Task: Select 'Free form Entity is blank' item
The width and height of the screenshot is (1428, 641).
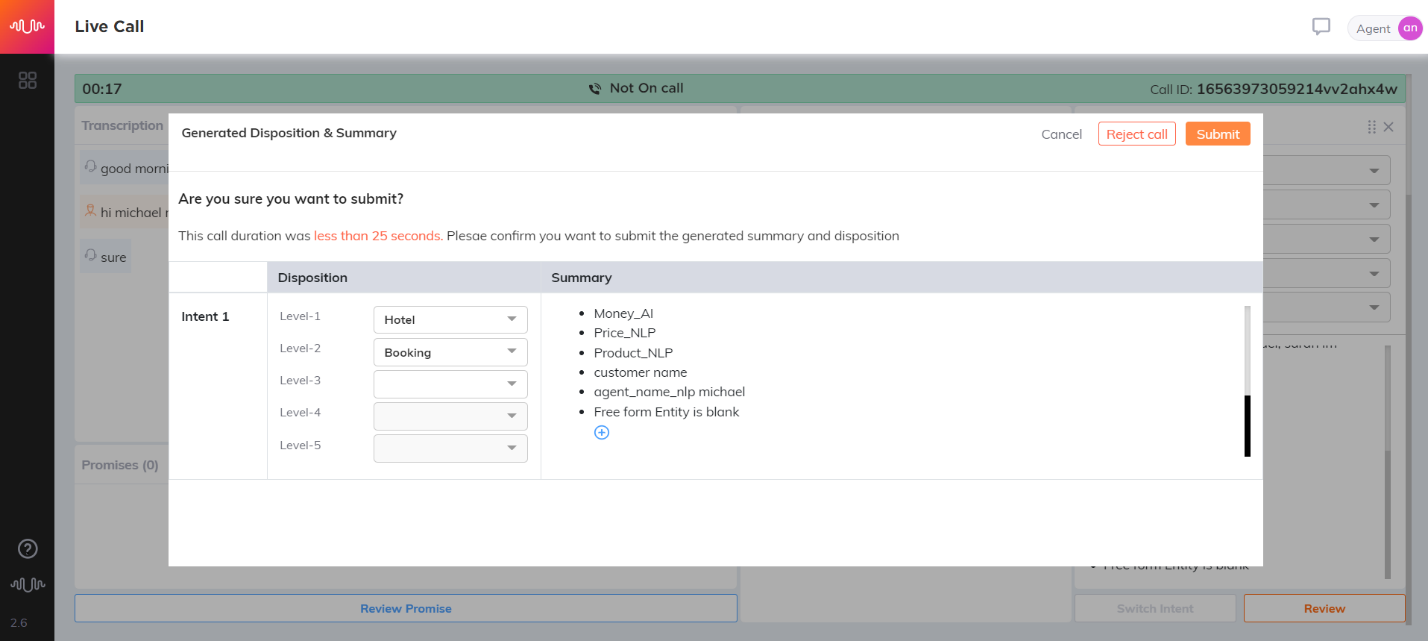Action: pyautogui.click(x=666, y=412)
